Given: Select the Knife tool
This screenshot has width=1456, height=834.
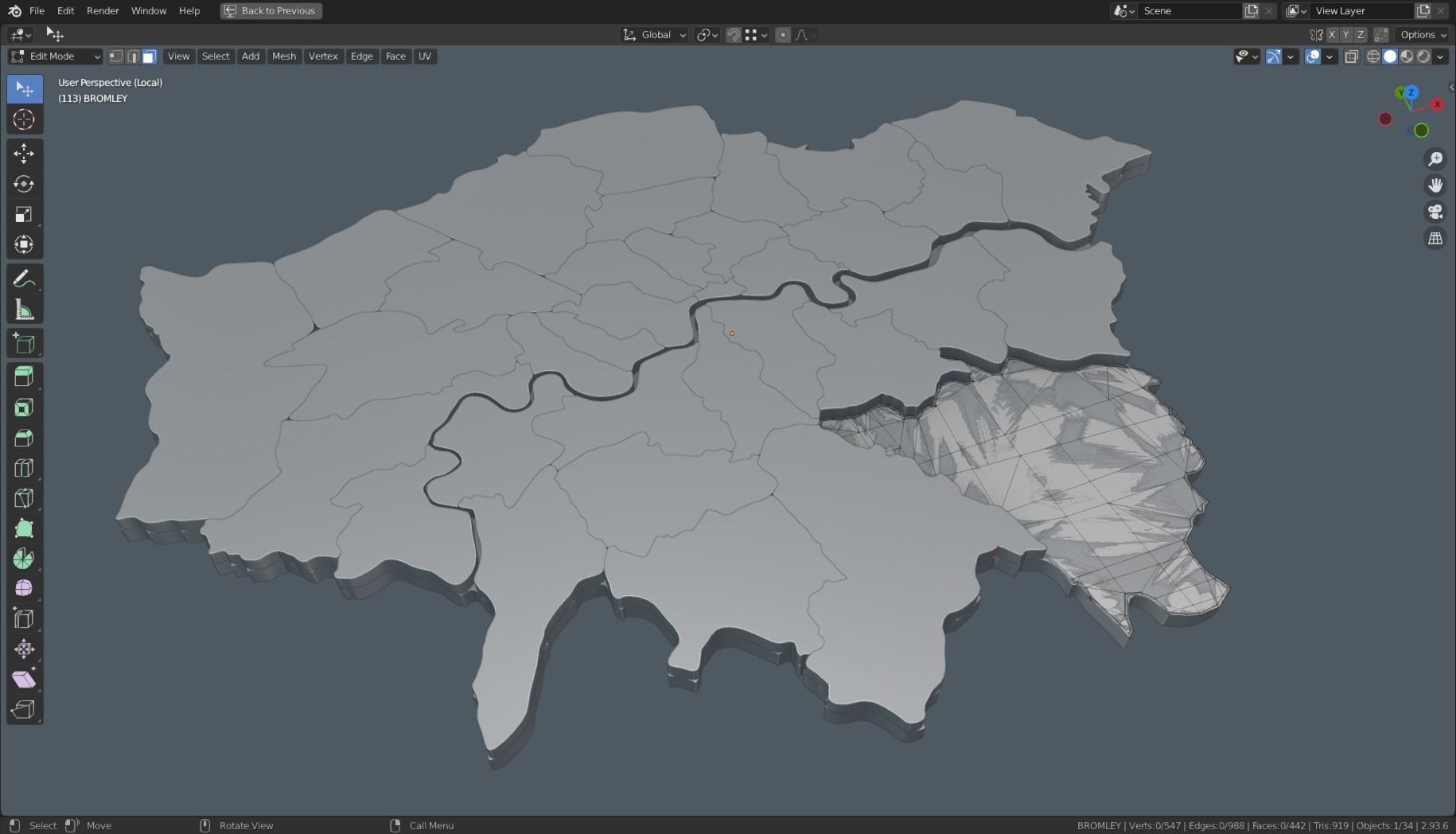Looking at the screenshot, I should 24,498.
